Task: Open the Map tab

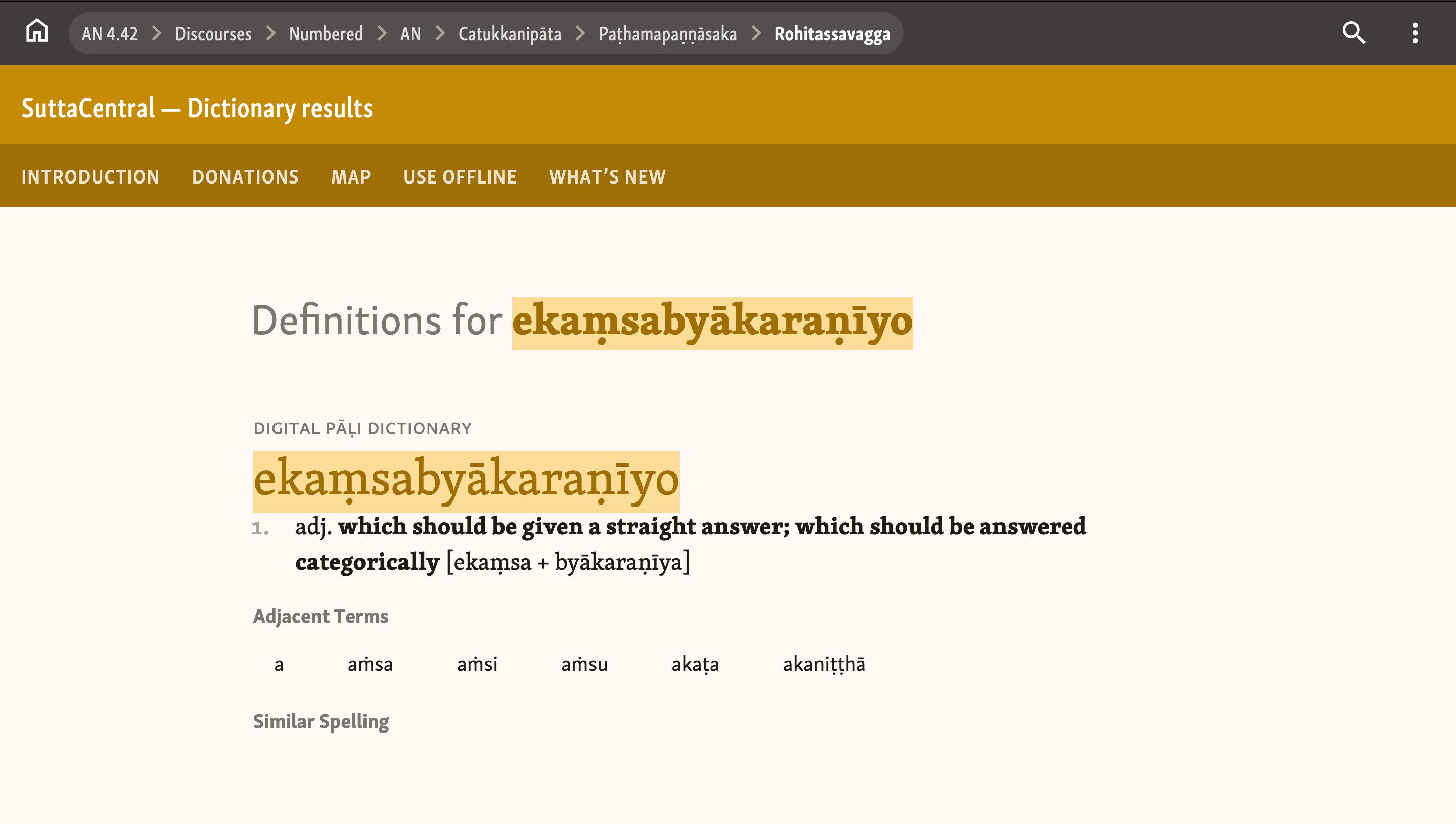Action: click(351, 177)
